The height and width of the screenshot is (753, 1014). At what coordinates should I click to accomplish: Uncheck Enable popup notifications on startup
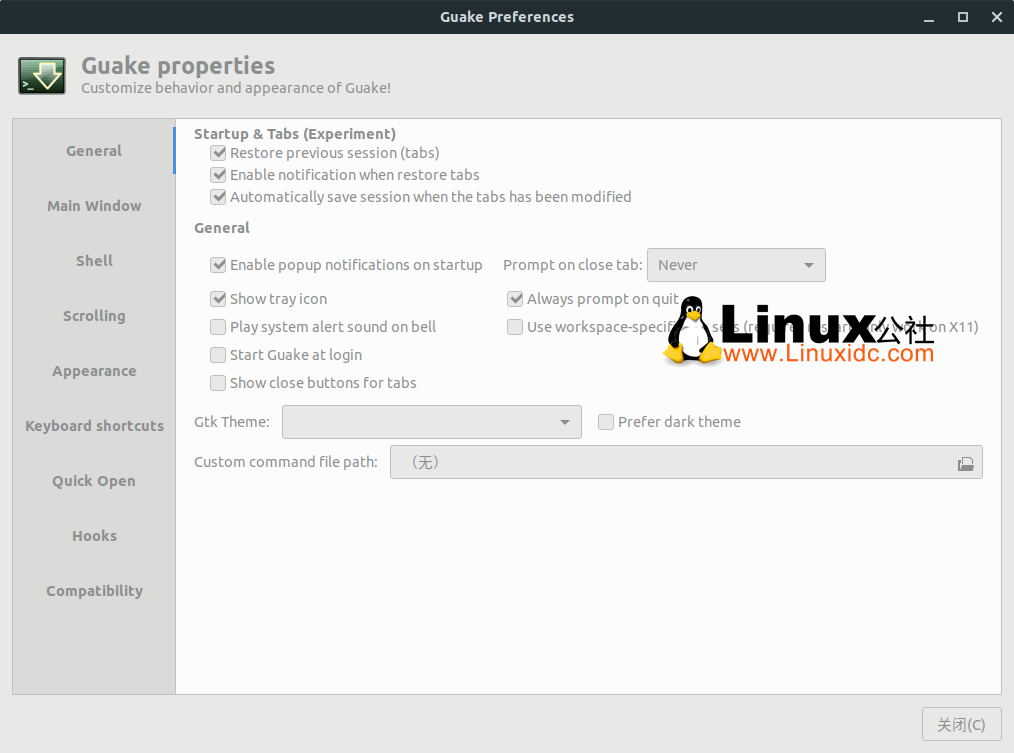point(219,265)
